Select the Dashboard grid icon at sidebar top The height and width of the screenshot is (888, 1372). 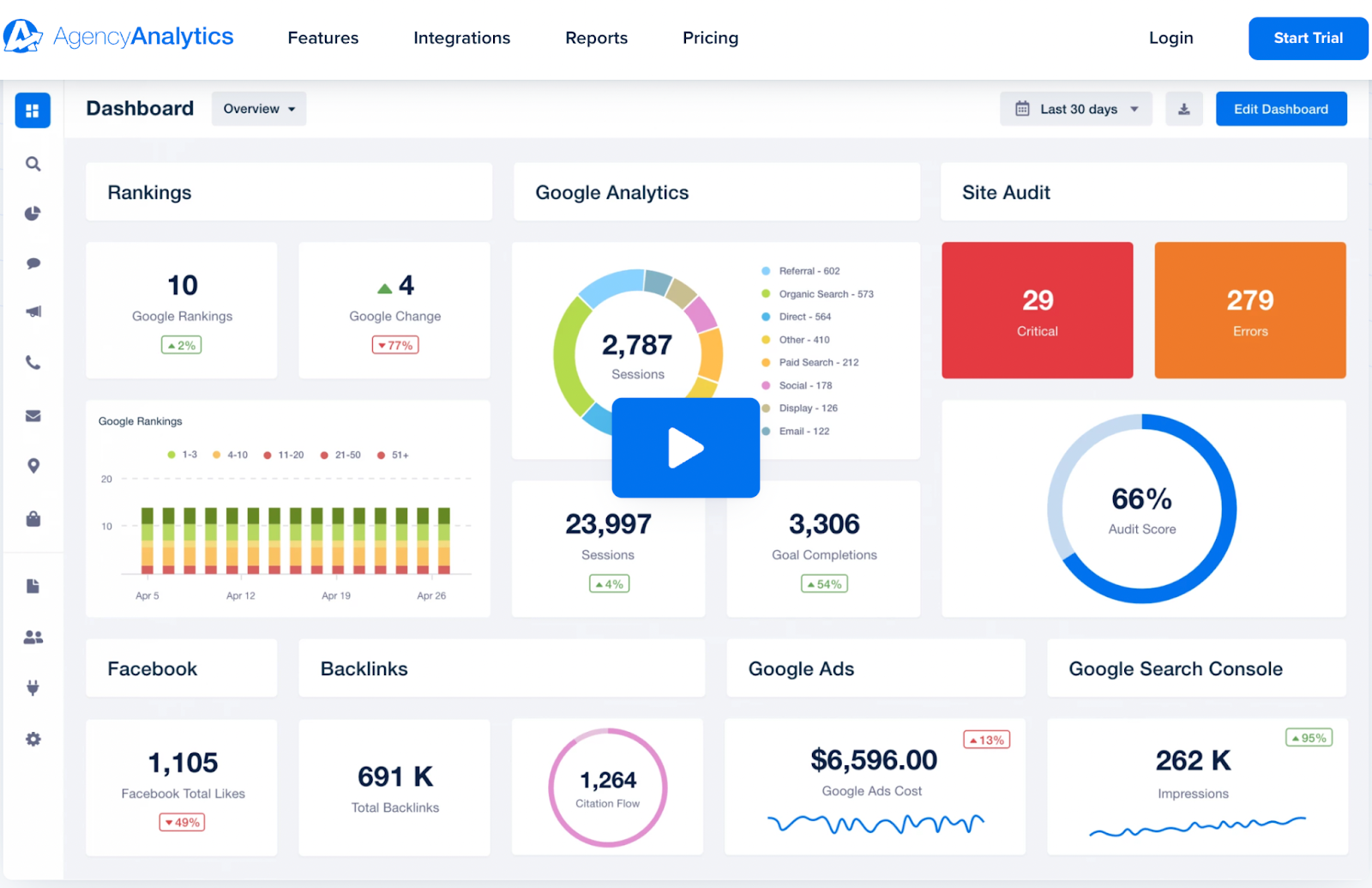33,110
